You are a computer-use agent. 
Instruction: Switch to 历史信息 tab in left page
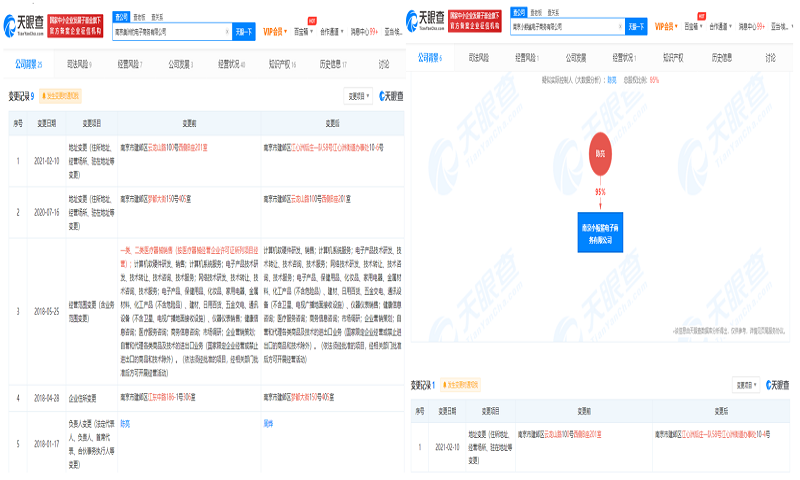[333, 64]
